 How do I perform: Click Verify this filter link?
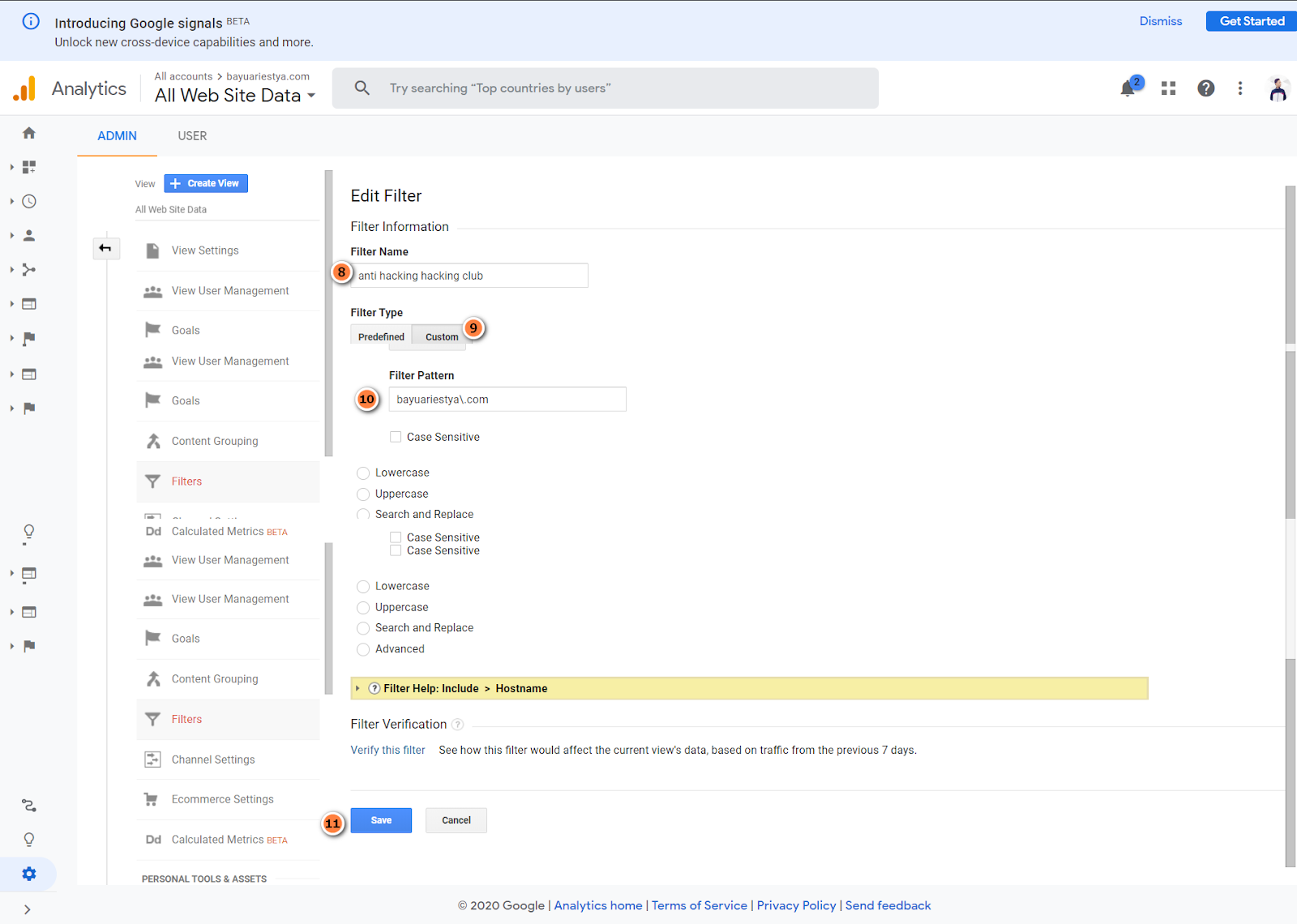click(387, 751)
